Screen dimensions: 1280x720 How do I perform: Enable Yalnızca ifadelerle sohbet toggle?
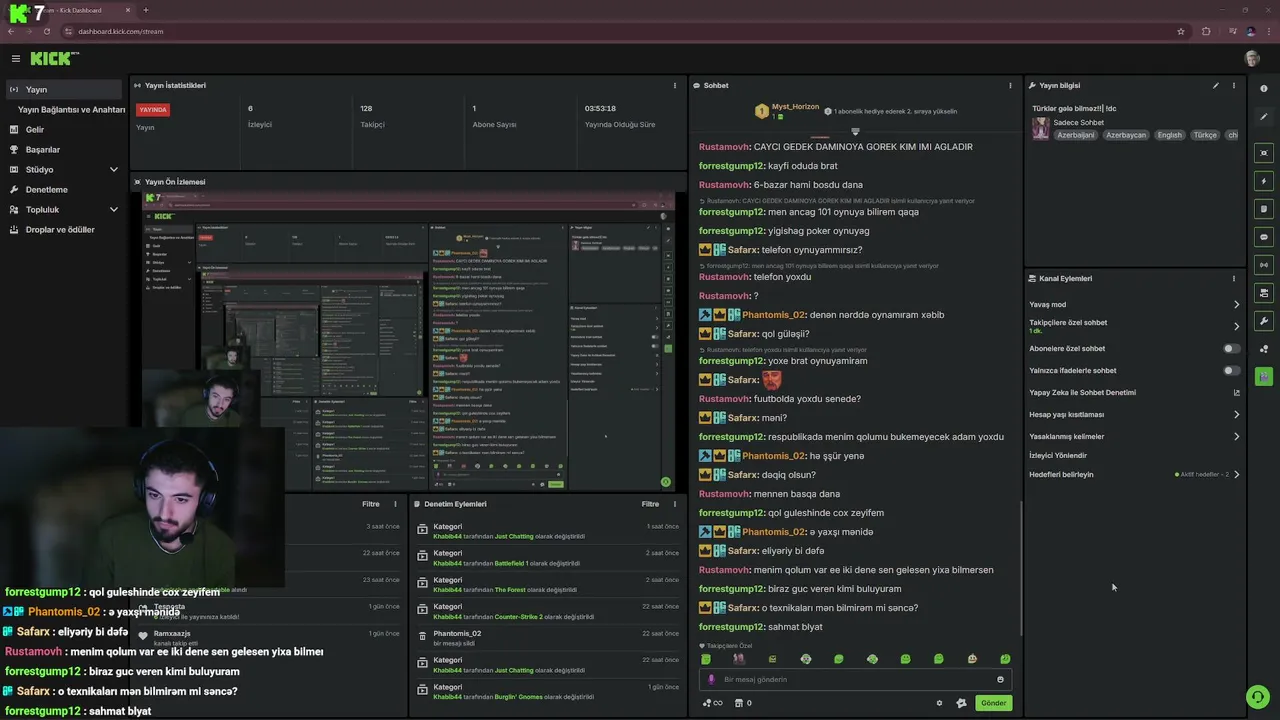(x=1232, y=371)
